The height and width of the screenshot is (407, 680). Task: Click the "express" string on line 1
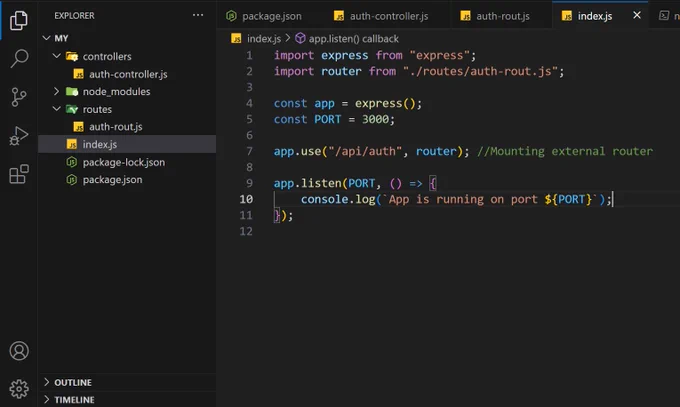pyautogui.click(x=440, y=56)
